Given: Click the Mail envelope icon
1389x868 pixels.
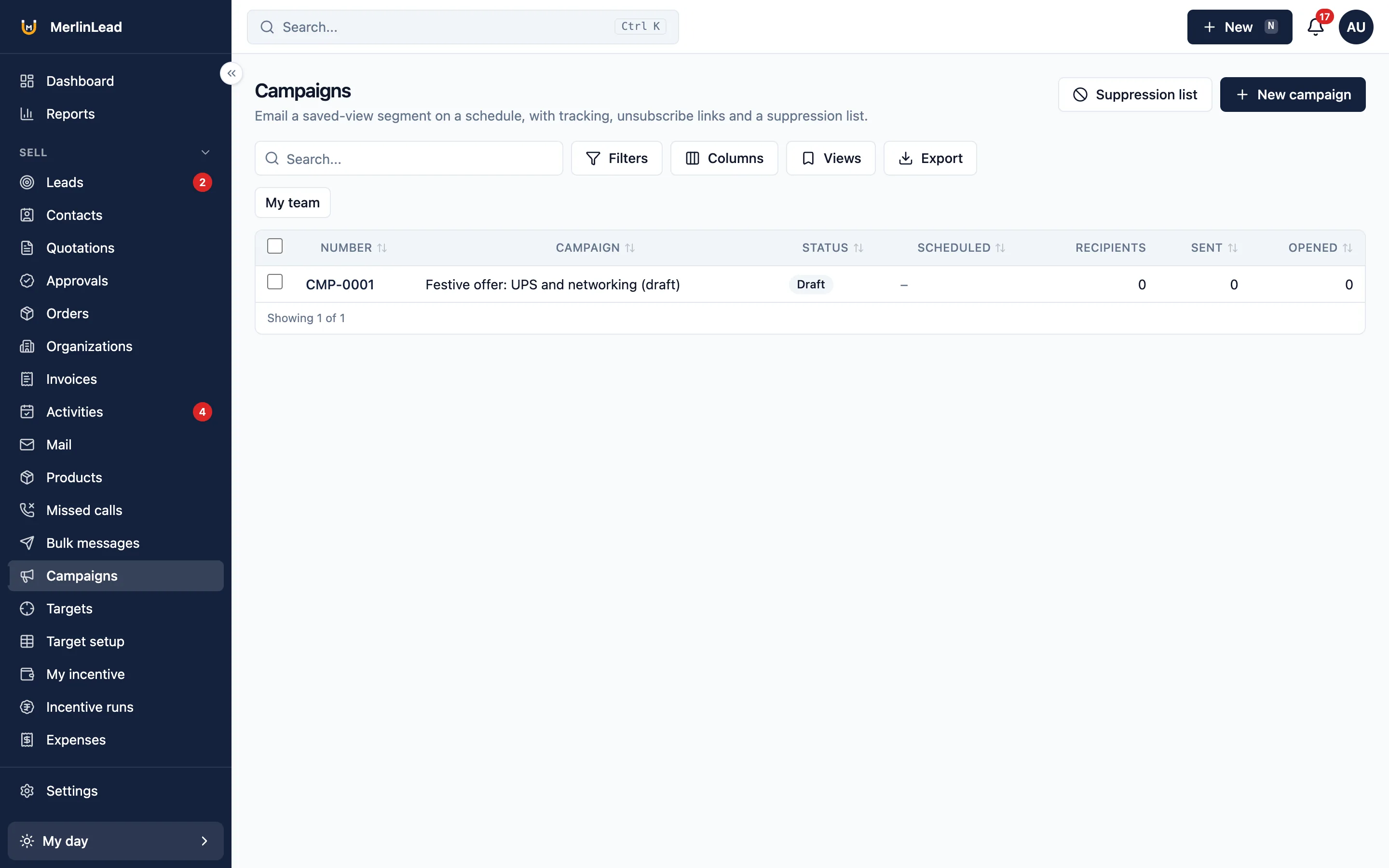Looking at the screenshot, I should pyautogui.click(x=27, y=444).
